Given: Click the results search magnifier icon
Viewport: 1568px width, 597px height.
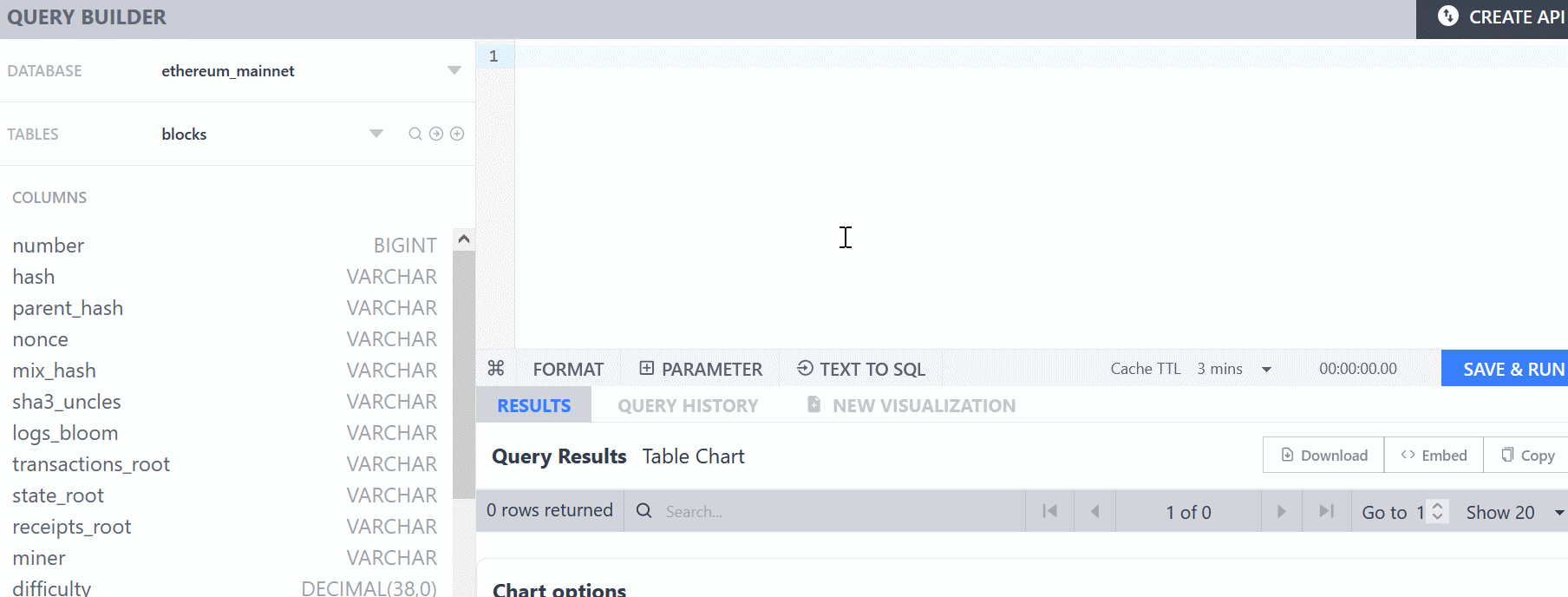Looking at the screenshot, I should [644, 511].
